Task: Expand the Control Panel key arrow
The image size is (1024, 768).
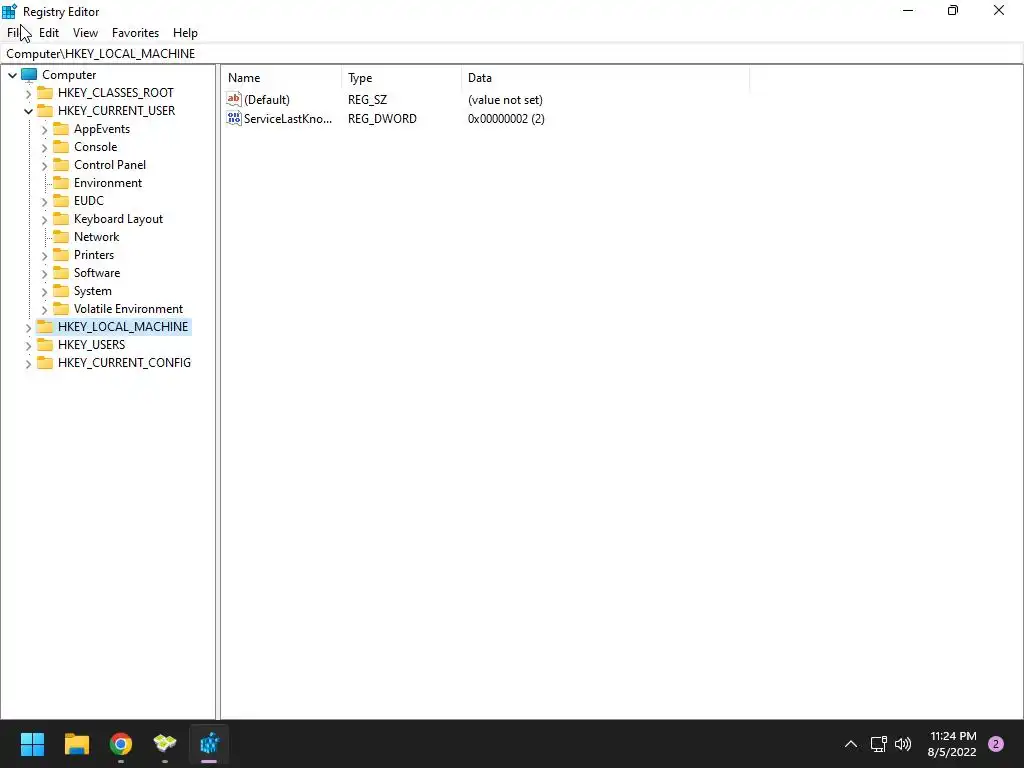Action: [44, 165]
